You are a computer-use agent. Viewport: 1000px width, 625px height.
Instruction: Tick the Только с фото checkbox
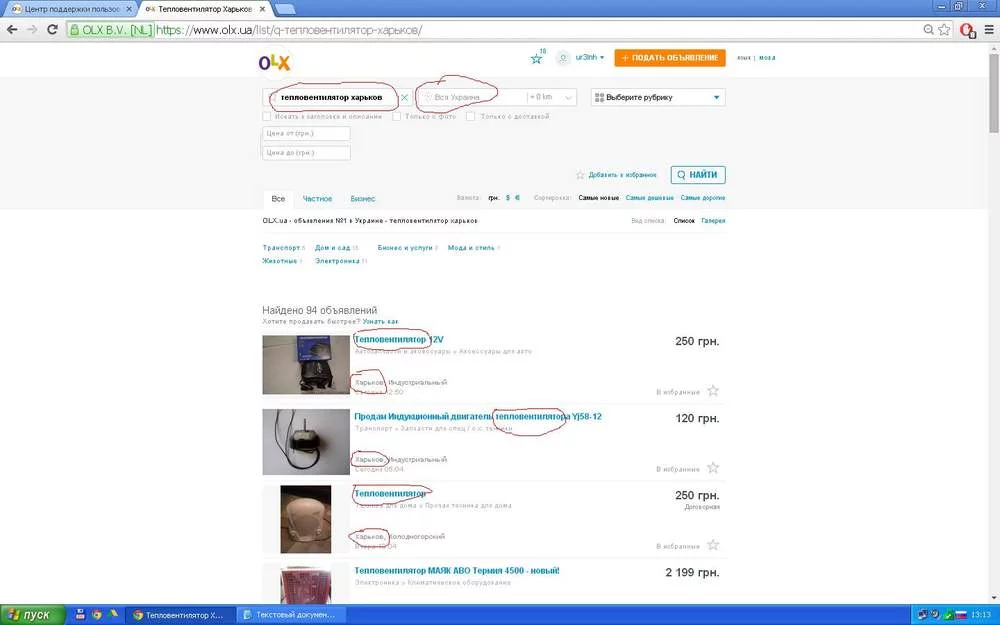[396, 117]
